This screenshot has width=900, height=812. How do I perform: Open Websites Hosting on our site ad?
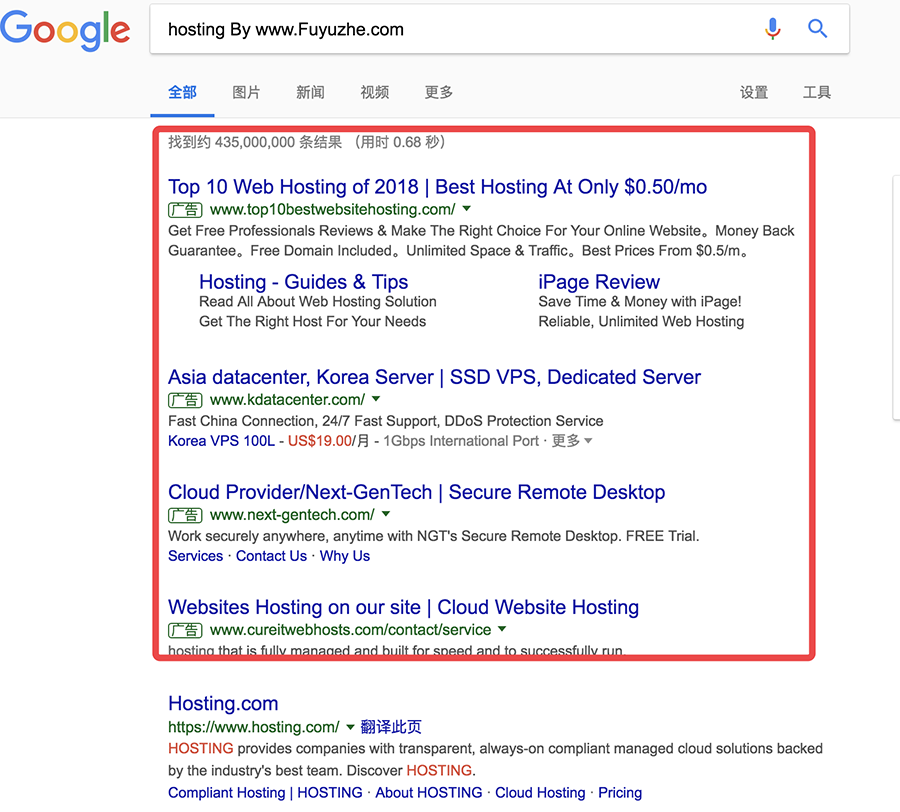(x=404, y=607)
